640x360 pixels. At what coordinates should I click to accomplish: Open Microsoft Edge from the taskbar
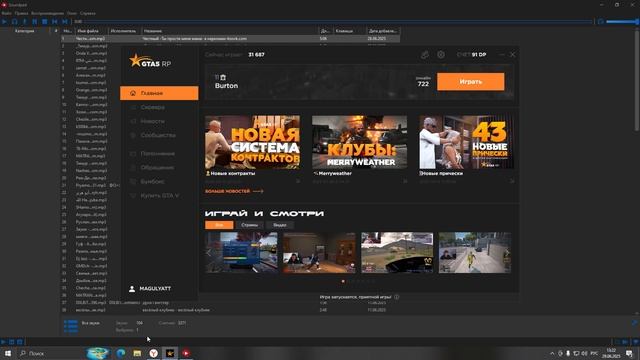point(121,353)
